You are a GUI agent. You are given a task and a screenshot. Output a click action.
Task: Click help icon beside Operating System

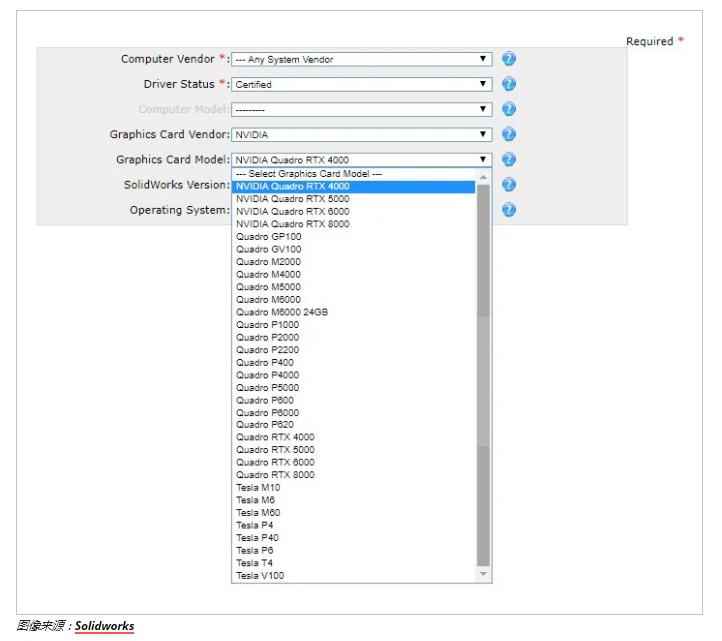click(508, 210)
